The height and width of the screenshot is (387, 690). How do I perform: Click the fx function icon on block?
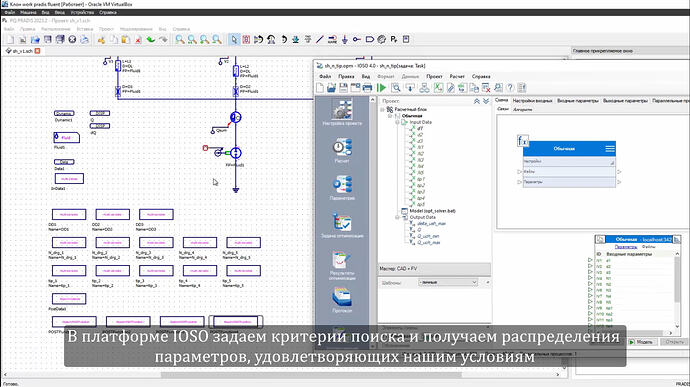(522, 141)
